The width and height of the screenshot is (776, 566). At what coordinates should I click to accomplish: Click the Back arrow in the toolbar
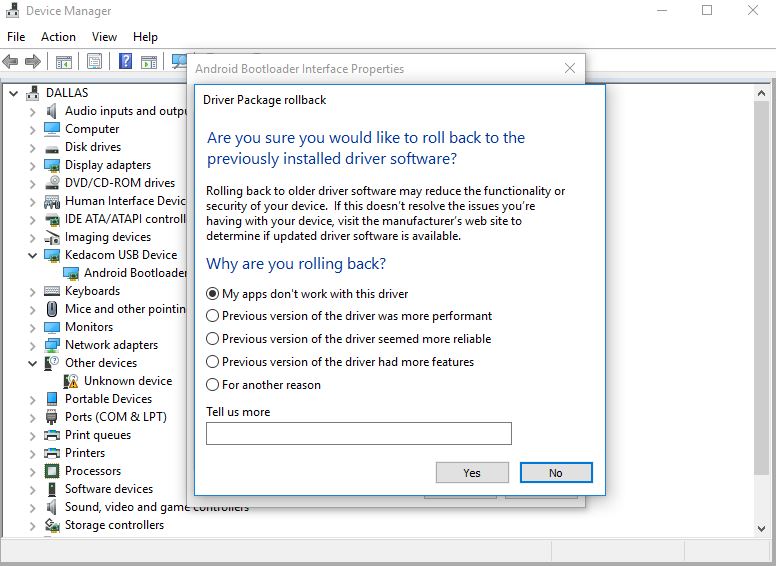click(x=11, y=62)
